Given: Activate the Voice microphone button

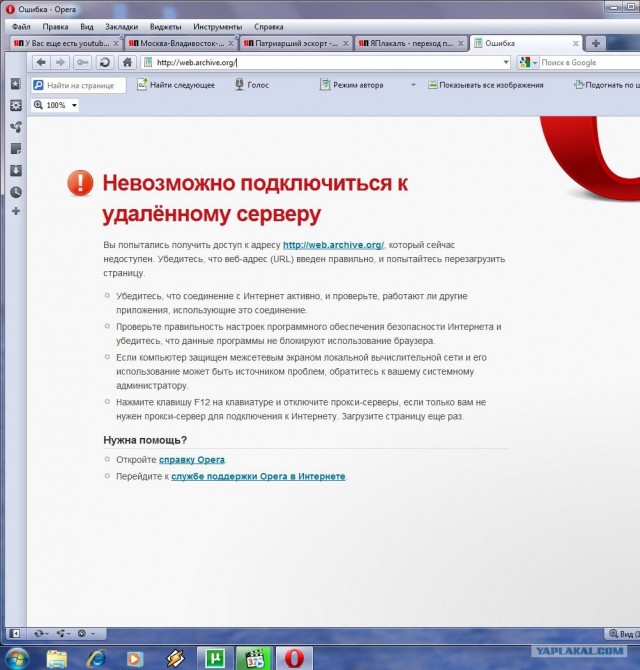Looking at the screenshot, I should pos(252,85).
